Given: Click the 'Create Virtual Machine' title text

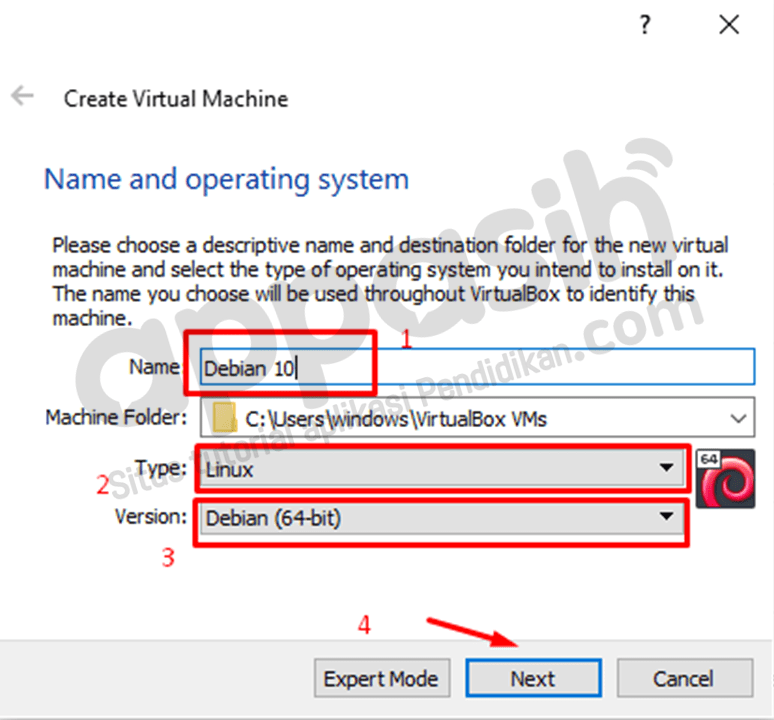Looking at the screenshot, I should tap(176, 99).
